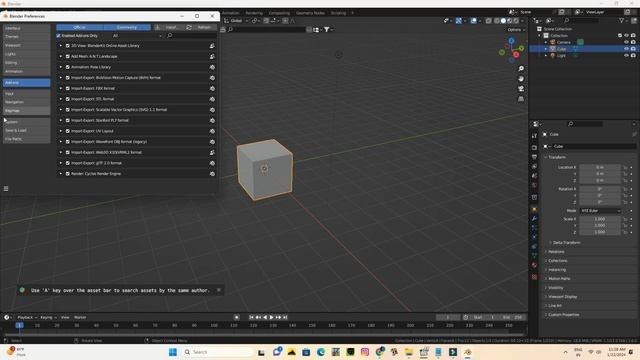640x360 pixels.
Task: Disable the BlenderKit Online Asset Library add-on
Action: [68, 46]
